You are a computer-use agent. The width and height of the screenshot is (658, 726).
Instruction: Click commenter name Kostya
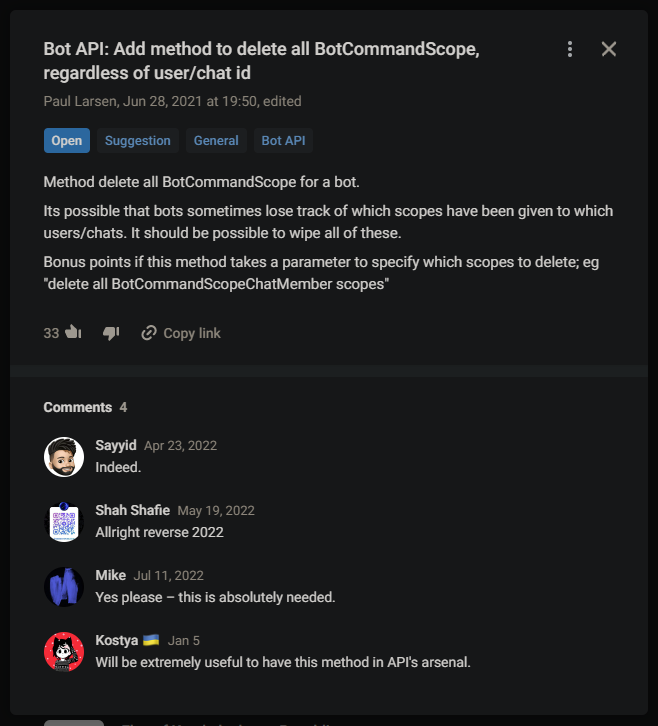118,641
